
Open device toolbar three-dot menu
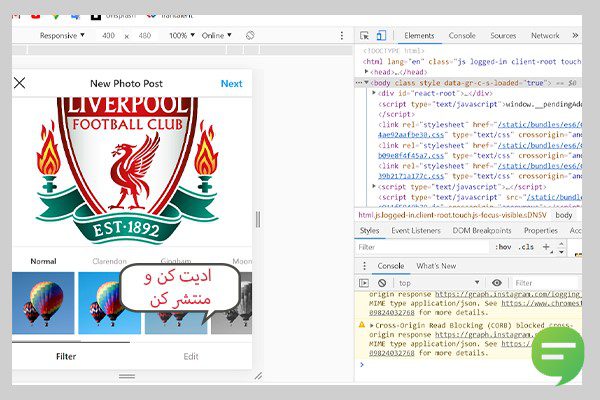click(x=342, y=36)
